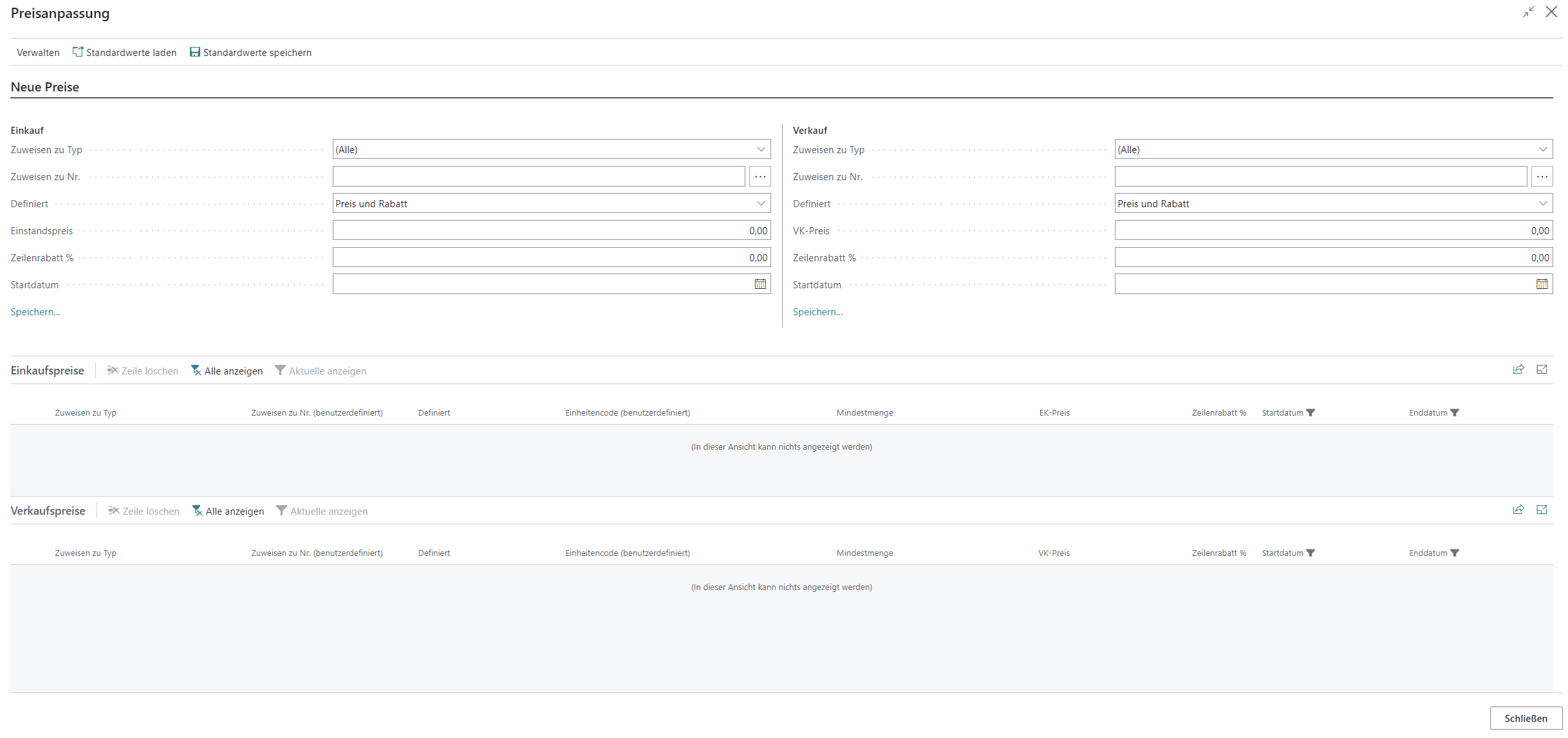Click EK-Preis column header
The width and height of the screenshot is (1568, 738).
pos(1054,413)
